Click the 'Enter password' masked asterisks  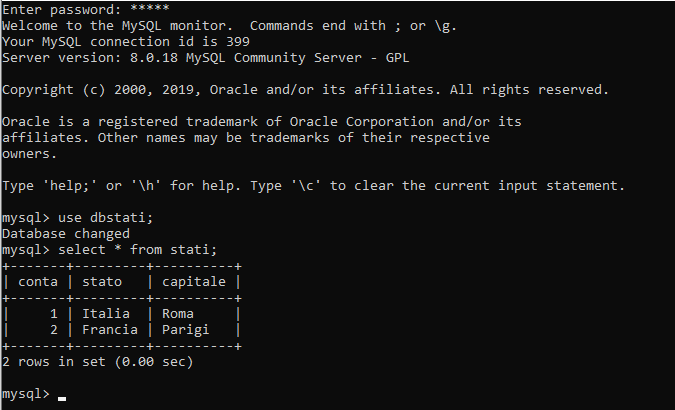150,8
